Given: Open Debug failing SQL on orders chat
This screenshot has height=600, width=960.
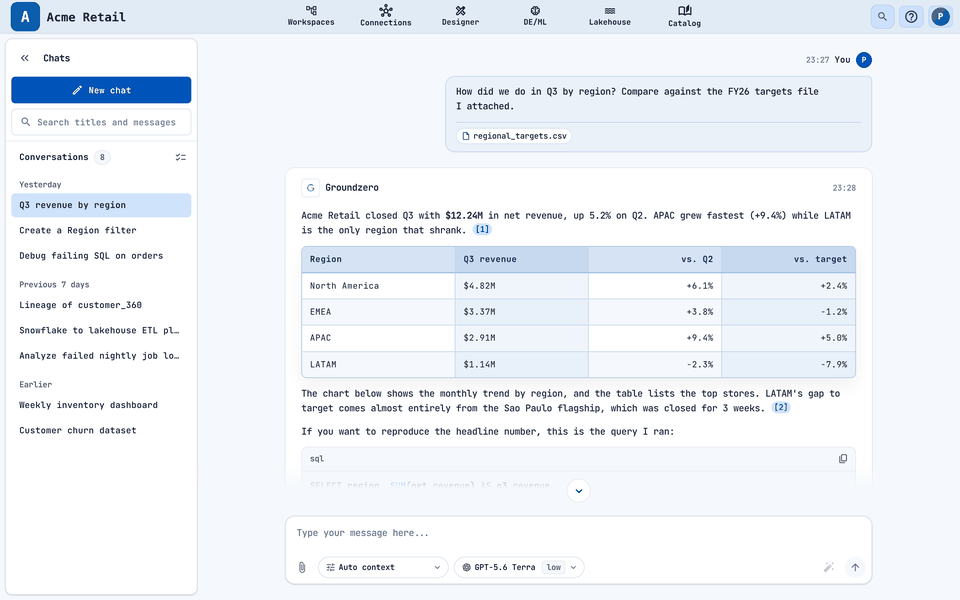Looking at the screenshot, I should 101,256.
